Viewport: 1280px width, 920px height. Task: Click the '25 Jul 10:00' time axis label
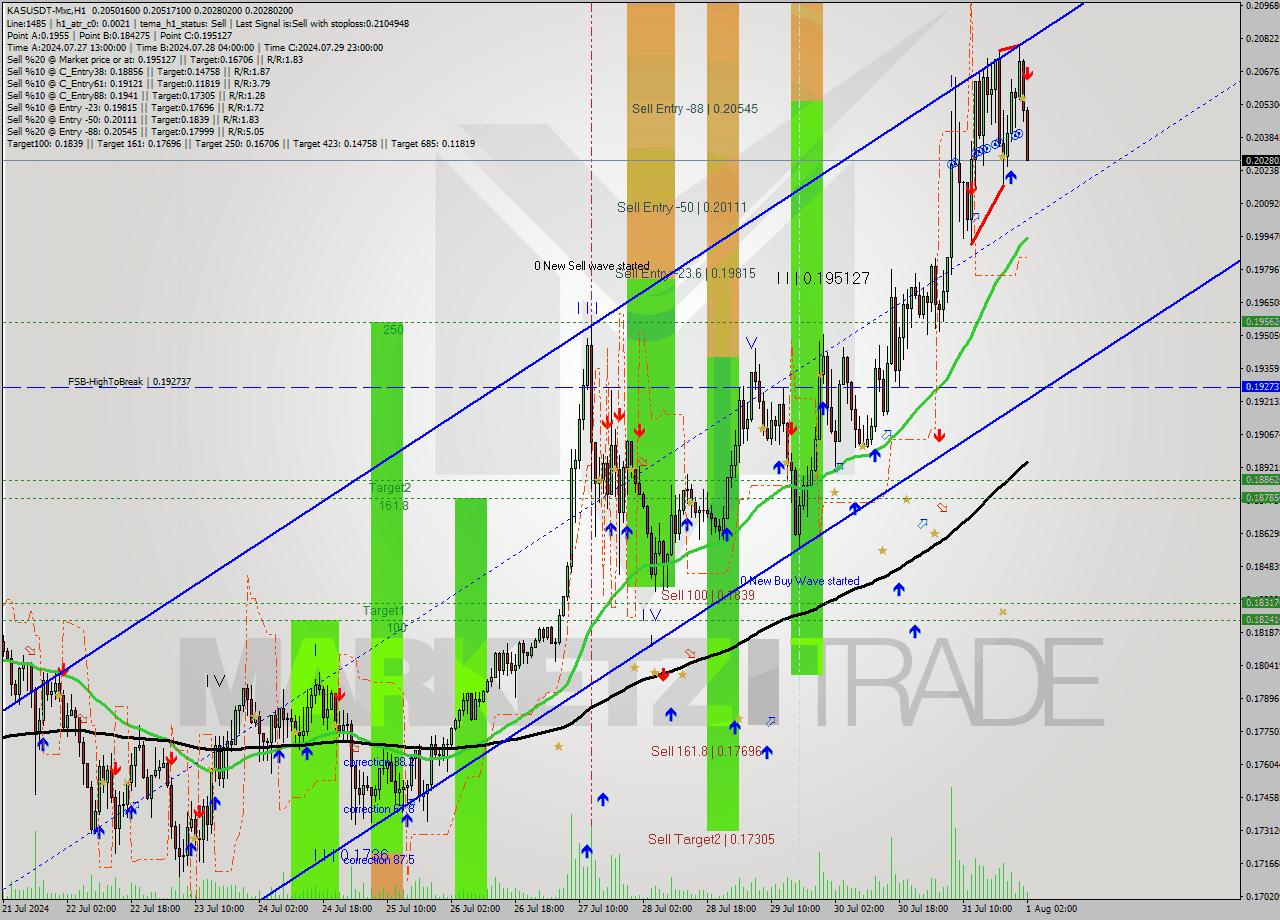(x=411, y=909)
